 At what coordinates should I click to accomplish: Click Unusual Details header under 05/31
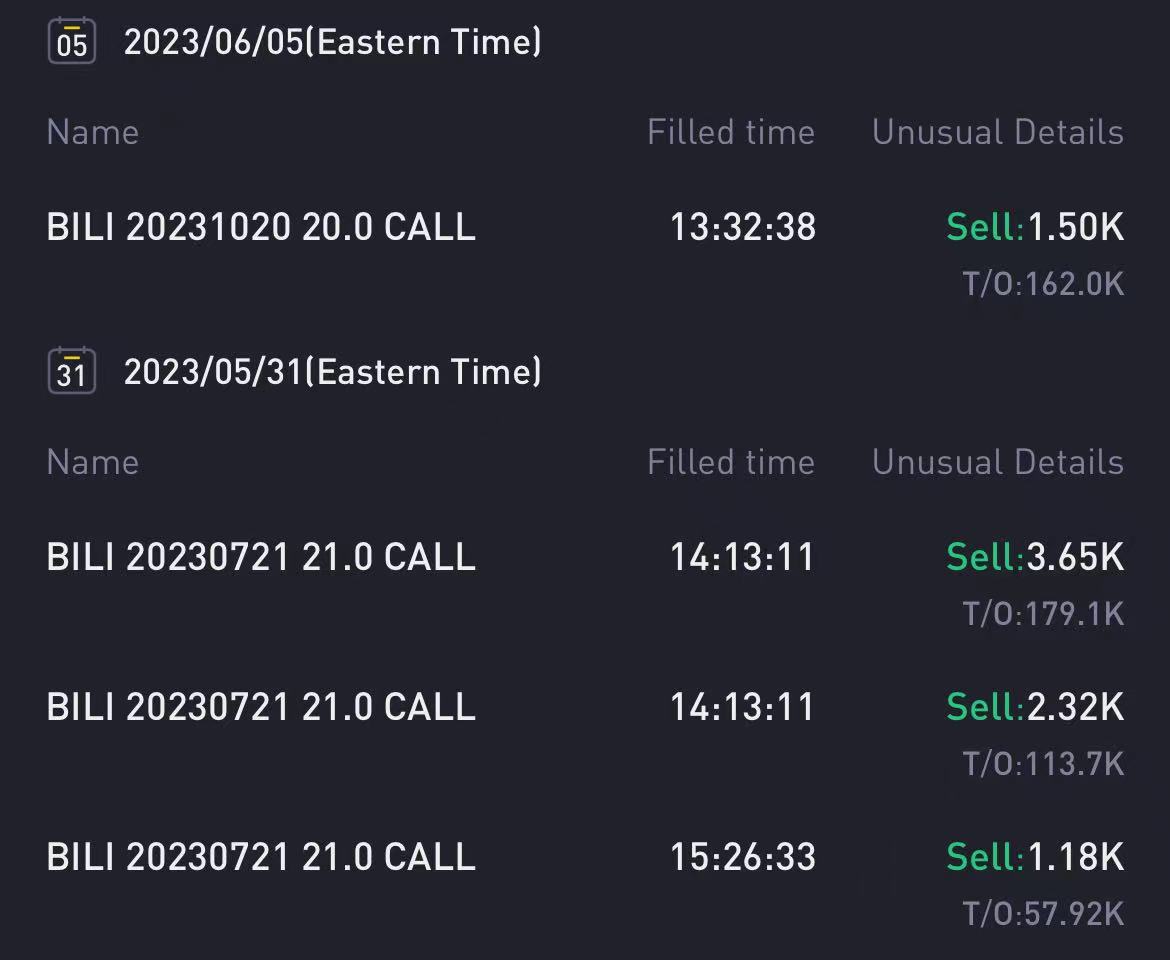(998, 462)
